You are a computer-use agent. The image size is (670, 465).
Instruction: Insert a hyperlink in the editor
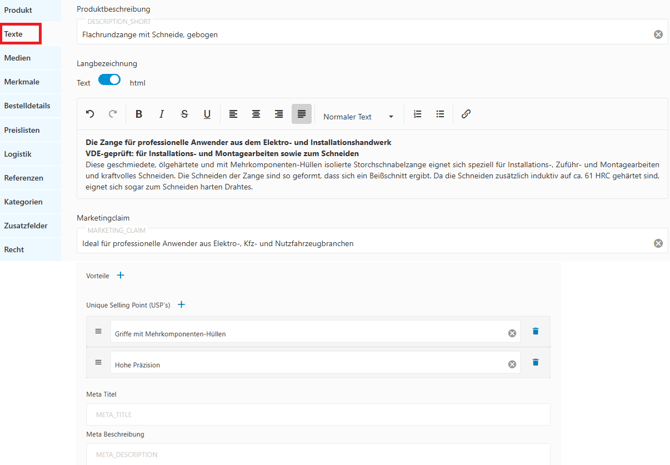click(466, 115)
